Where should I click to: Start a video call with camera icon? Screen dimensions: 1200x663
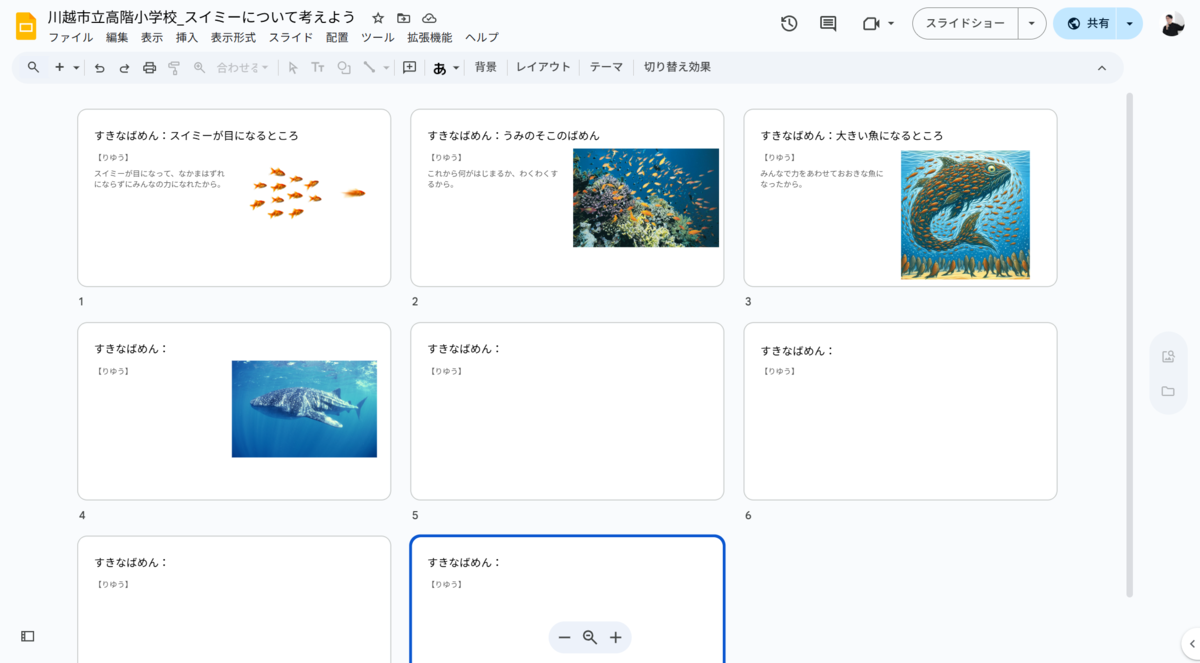pos(871,23)
